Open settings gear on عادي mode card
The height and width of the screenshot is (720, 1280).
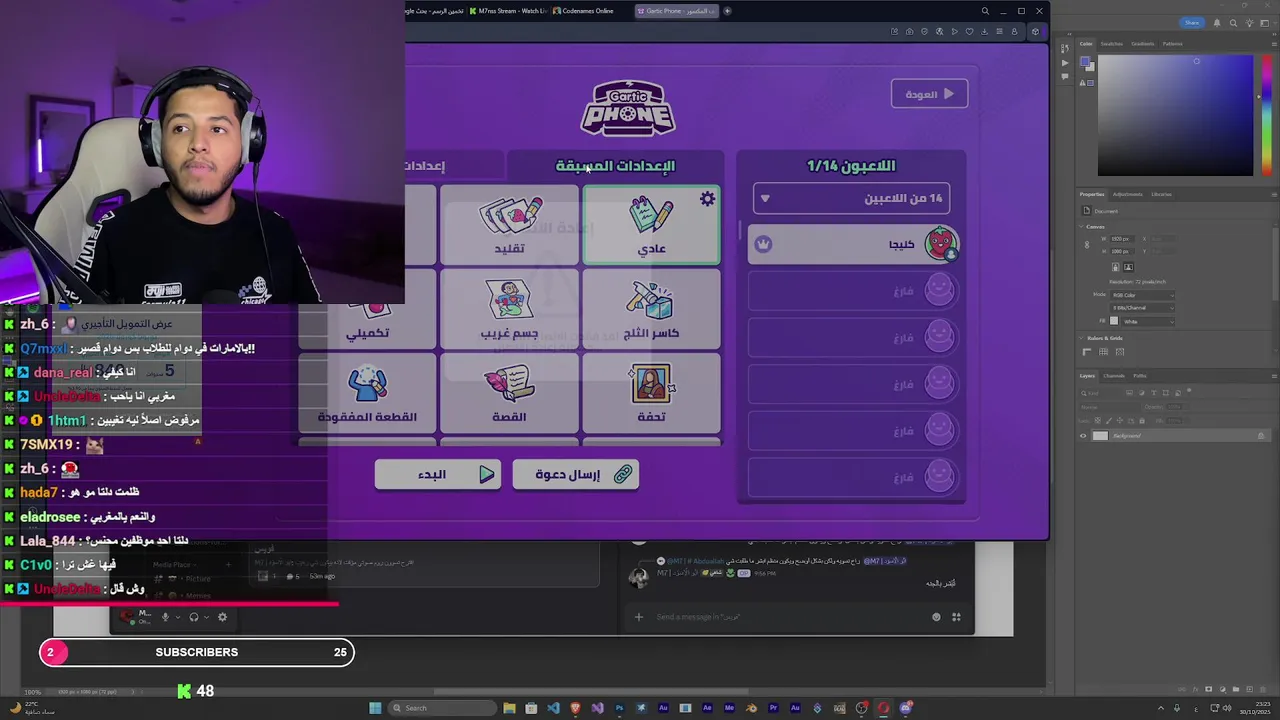[x=707, y=199]
